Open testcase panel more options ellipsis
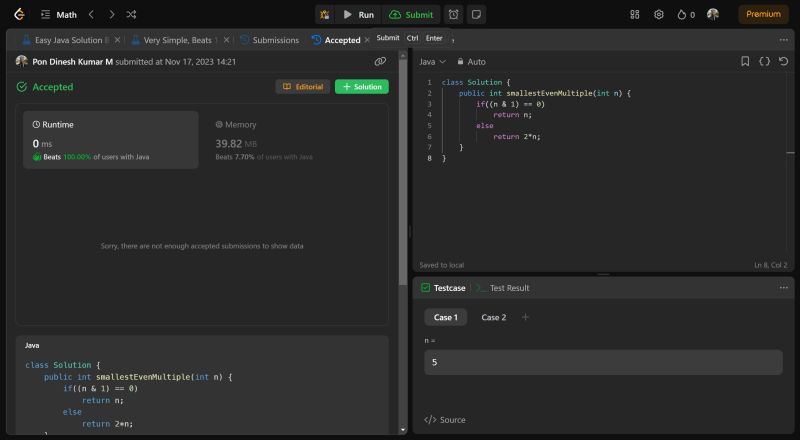Viewport: 800px width, 440px height. (784, 288)
